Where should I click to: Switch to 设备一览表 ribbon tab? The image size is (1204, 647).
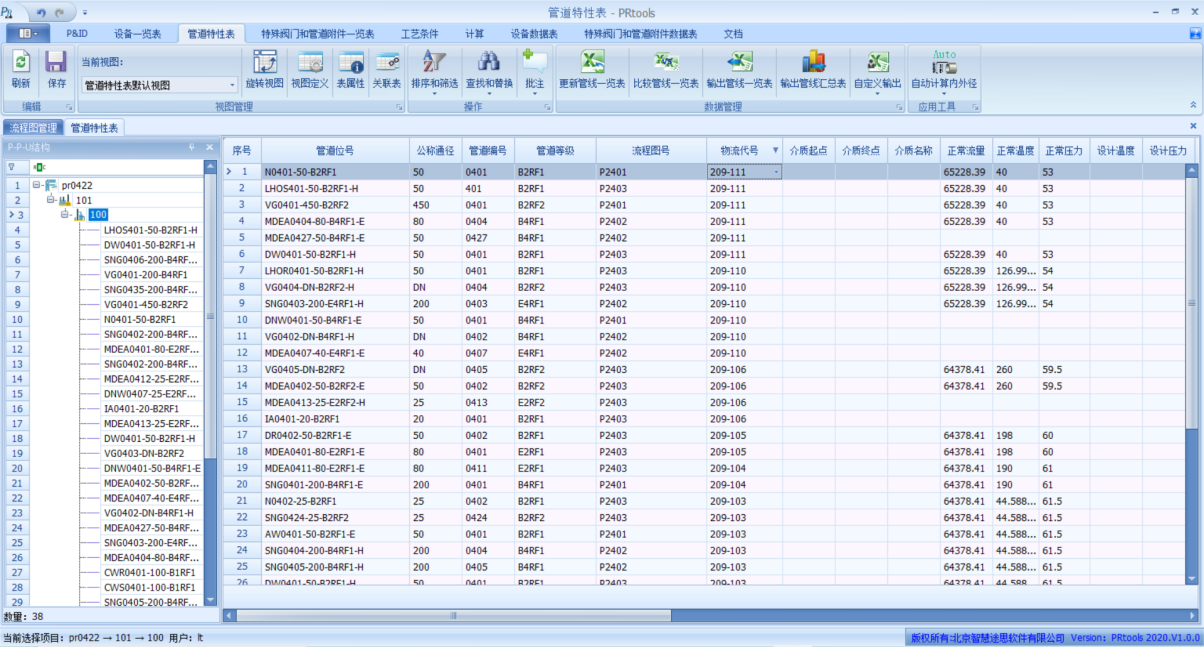[137, 33]
